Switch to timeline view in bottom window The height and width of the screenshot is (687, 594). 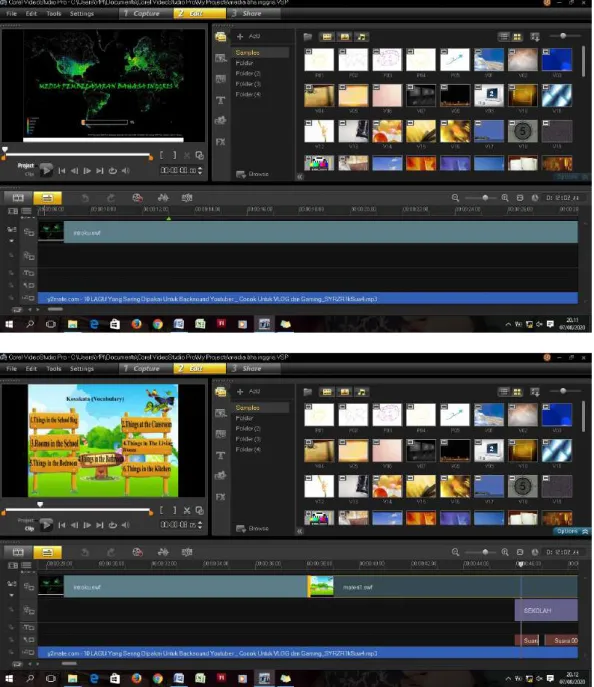pos(47,552)
